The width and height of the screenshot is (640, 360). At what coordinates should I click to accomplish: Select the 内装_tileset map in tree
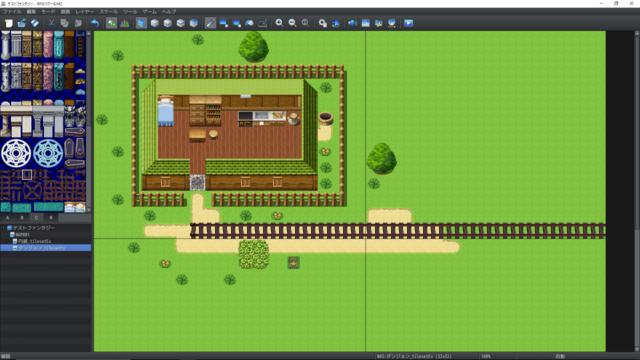(x=34, y=241)
